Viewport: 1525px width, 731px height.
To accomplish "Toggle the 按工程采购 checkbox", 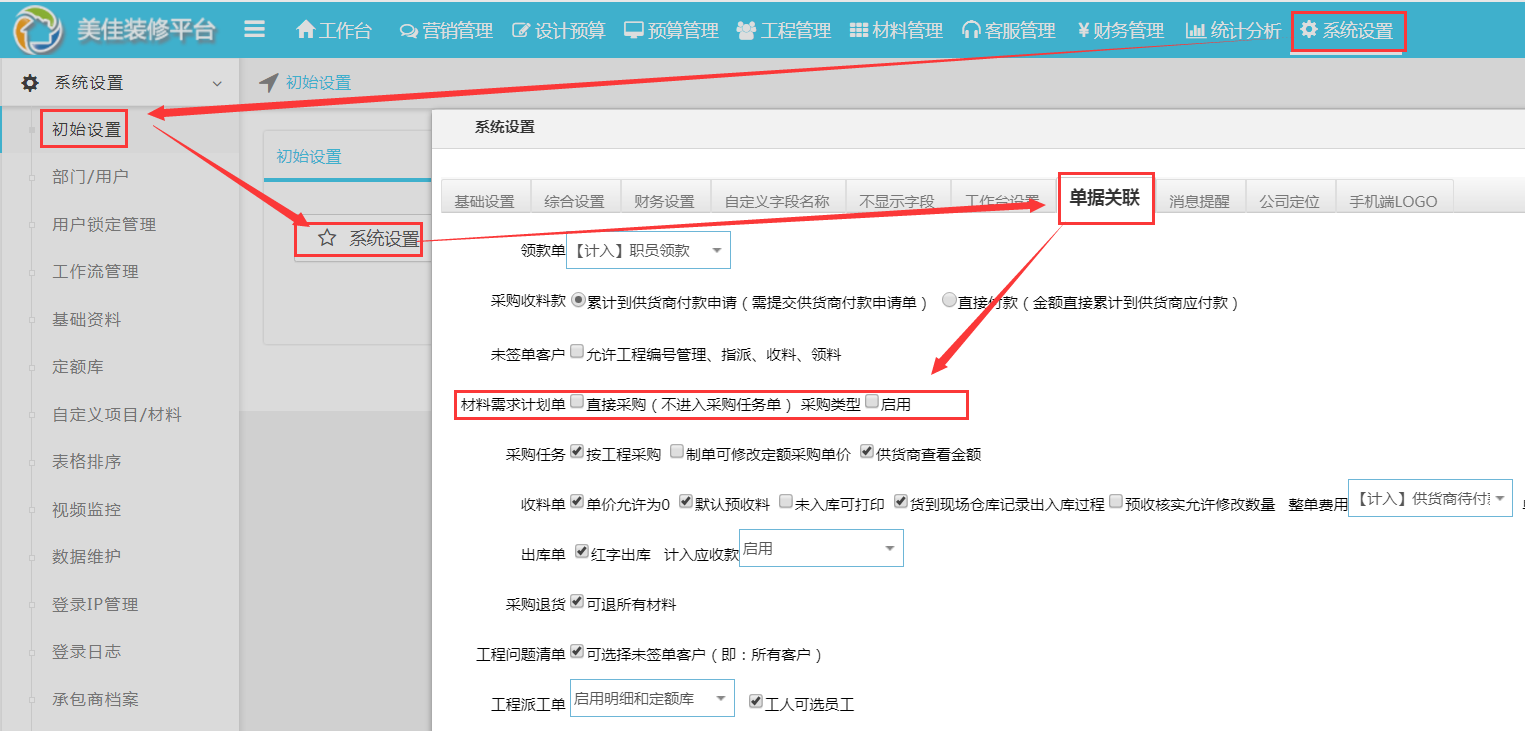I will click(x=577, y=451).
